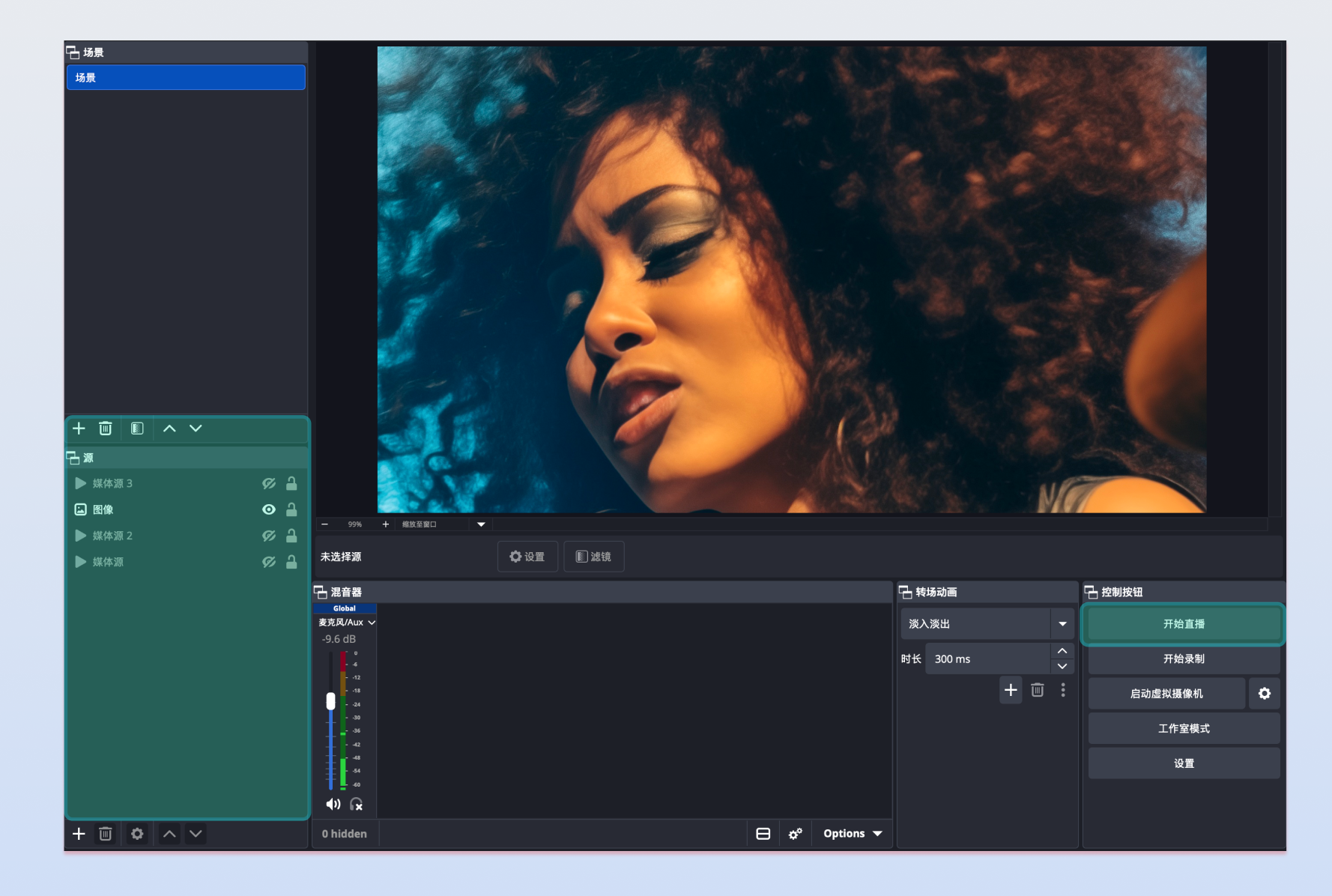Open the mixer Options dropdown
The height and width of the screenshot is (896, 1332).
853,834
